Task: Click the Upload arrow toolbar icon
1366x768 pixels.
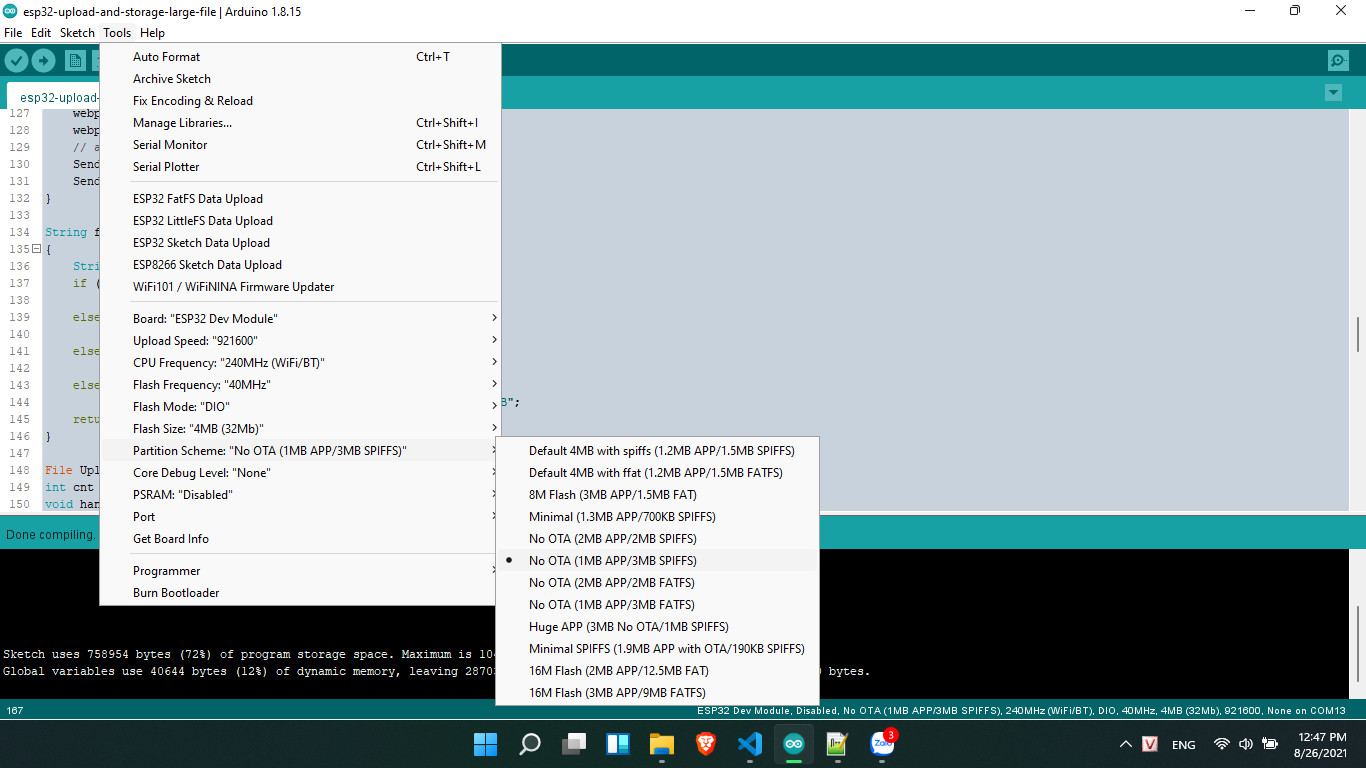Action: (43, 60)
